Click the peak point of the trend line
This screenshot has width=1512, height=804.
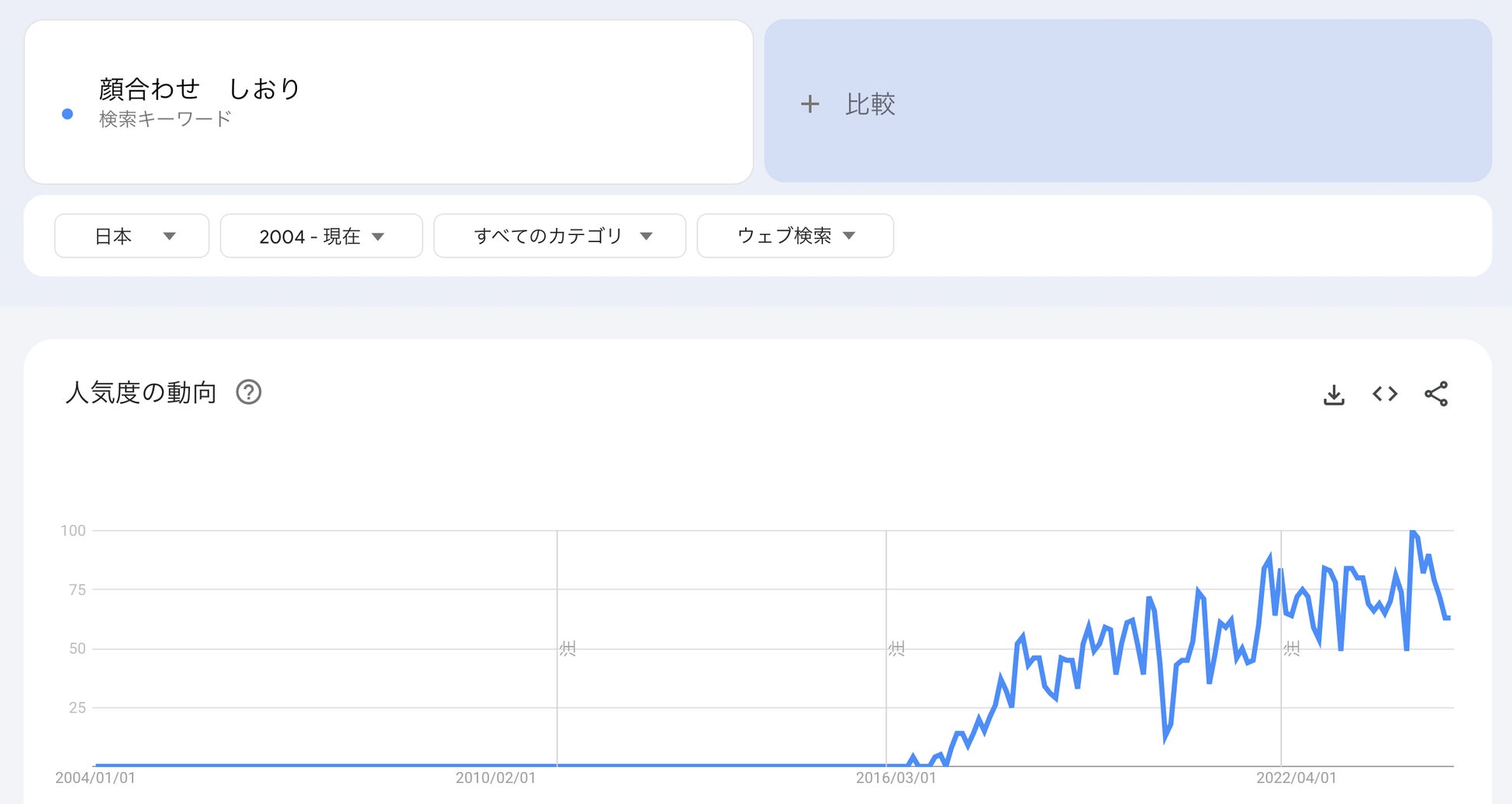click(x=1412, y=532)
